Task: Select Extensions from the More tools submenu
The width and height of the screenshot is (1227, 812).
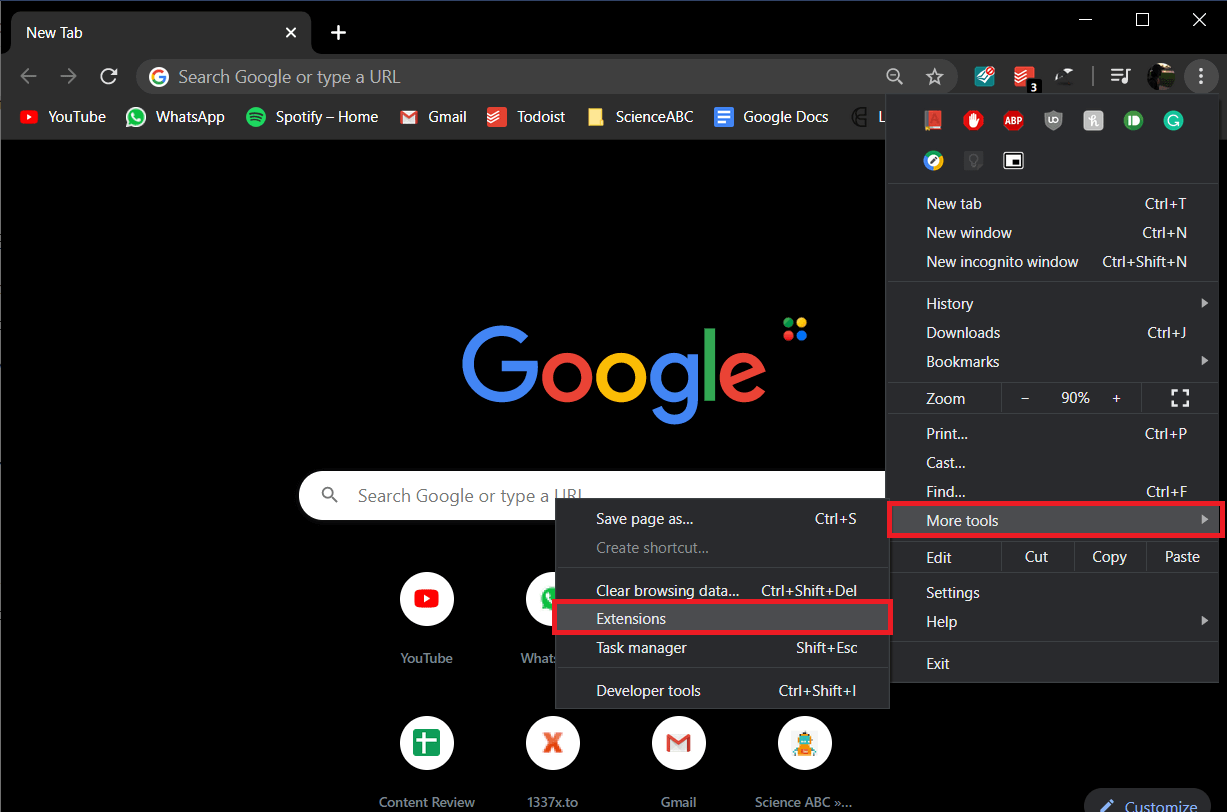Action: tap(631, 618)
